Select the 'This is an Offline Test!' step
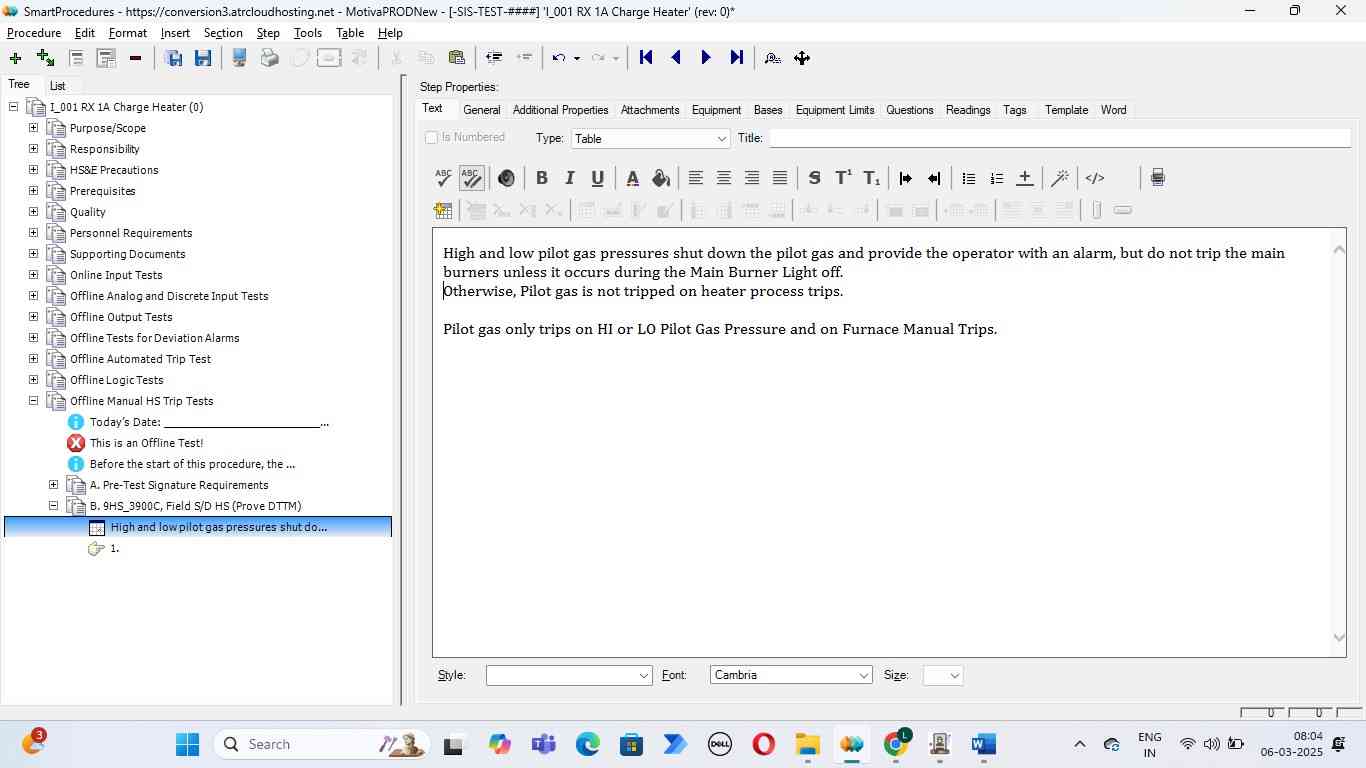 coord(146,443)
